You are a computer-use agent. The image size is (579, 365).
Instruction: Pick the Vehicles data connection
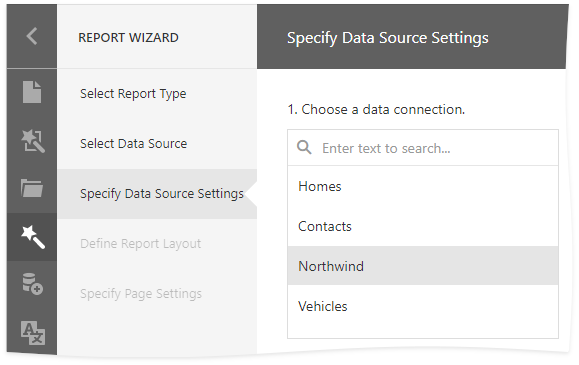pyautogui.click(x=423, y=306)
